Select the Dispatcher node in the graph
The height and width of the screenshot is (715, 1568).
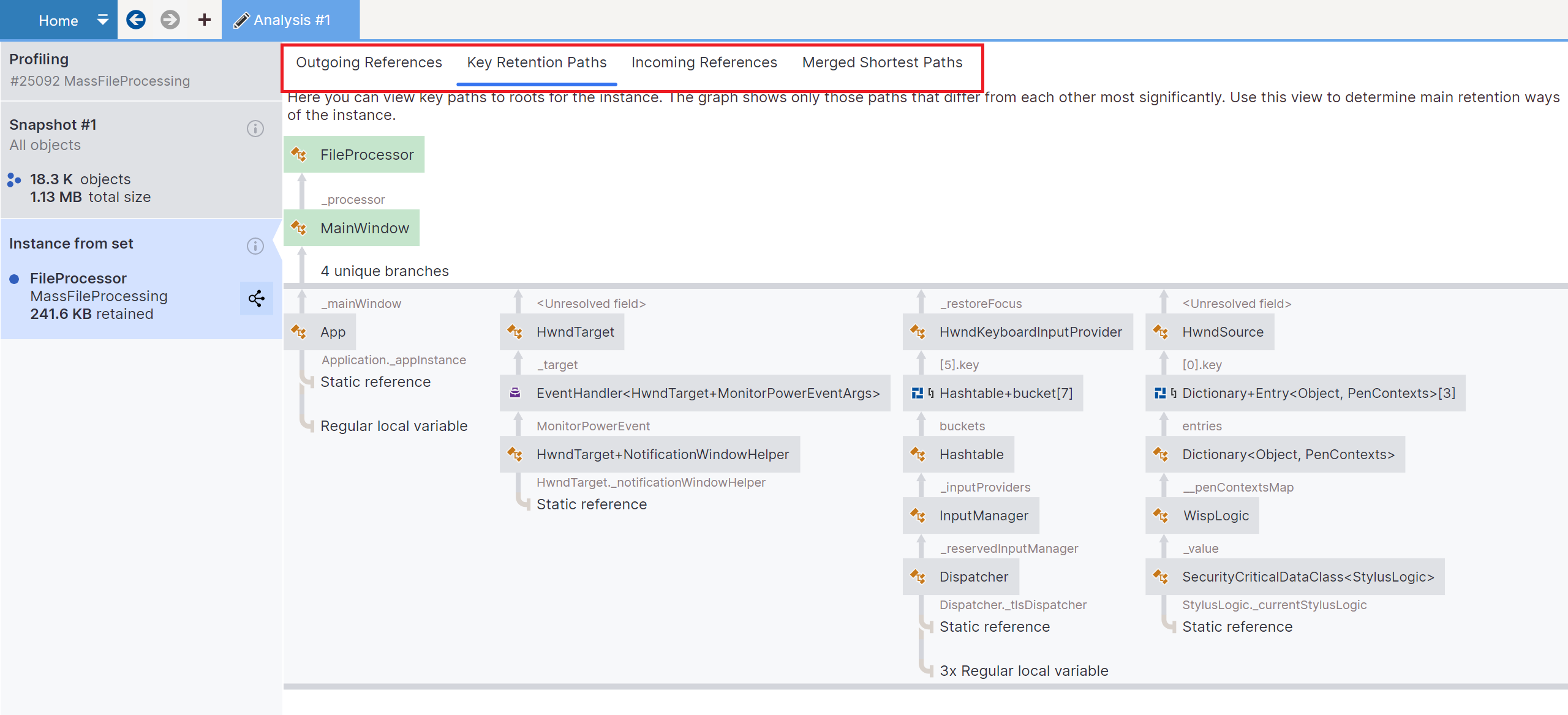pyautogui.click(x=973, y=576)
